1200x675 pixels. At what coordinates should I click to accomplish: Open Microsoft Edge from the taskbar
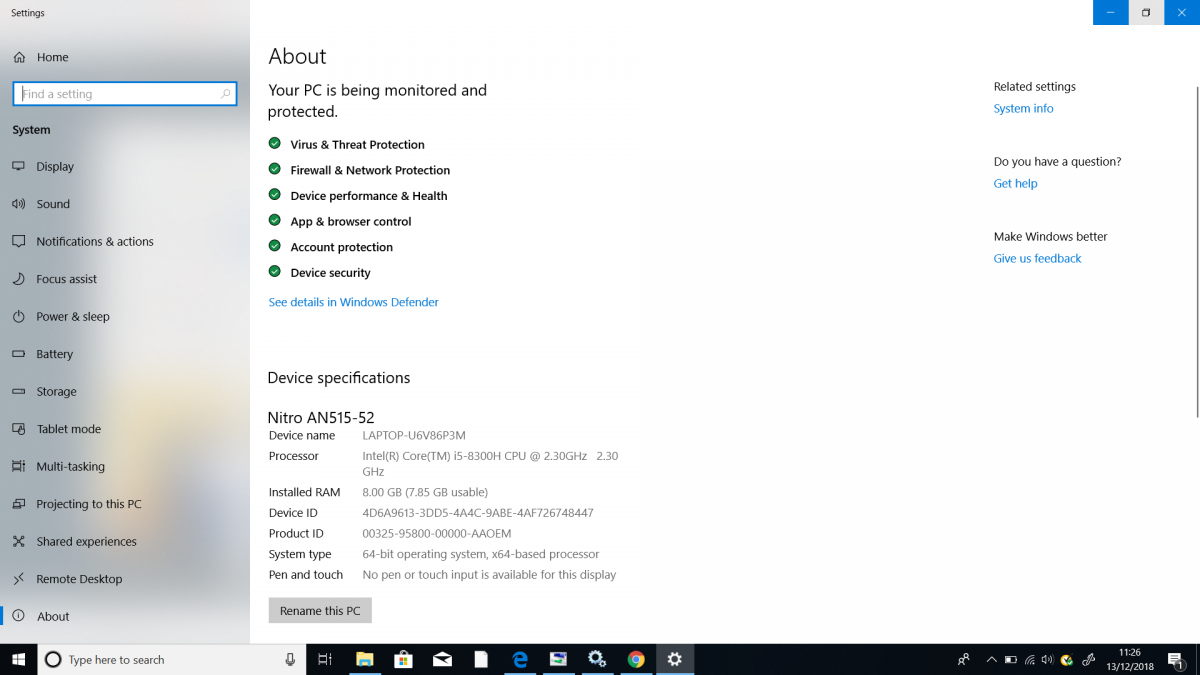[x=520, y=660]
